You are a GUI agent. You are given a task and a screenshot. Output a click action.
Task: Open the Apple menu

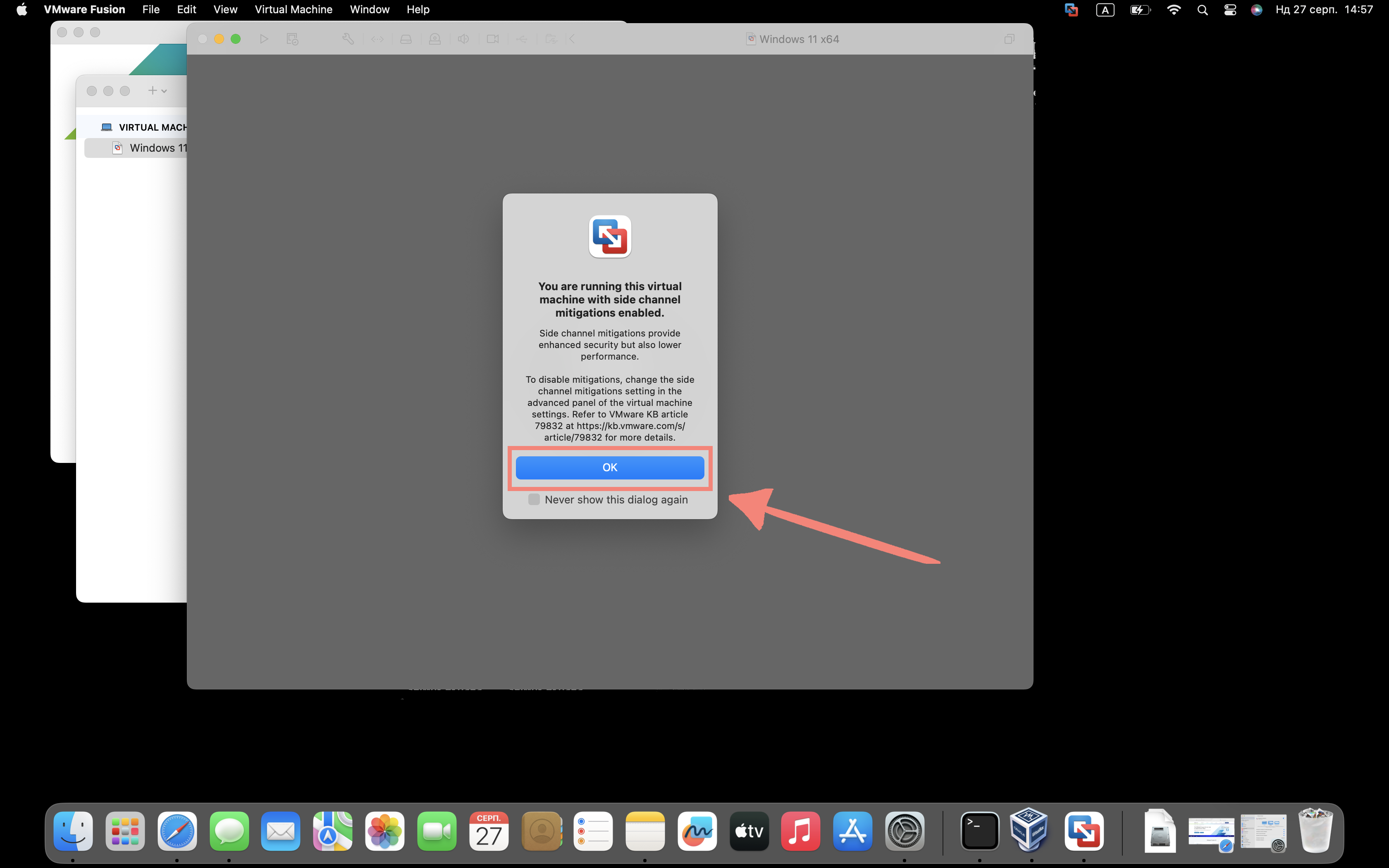[x=22, y=9]
